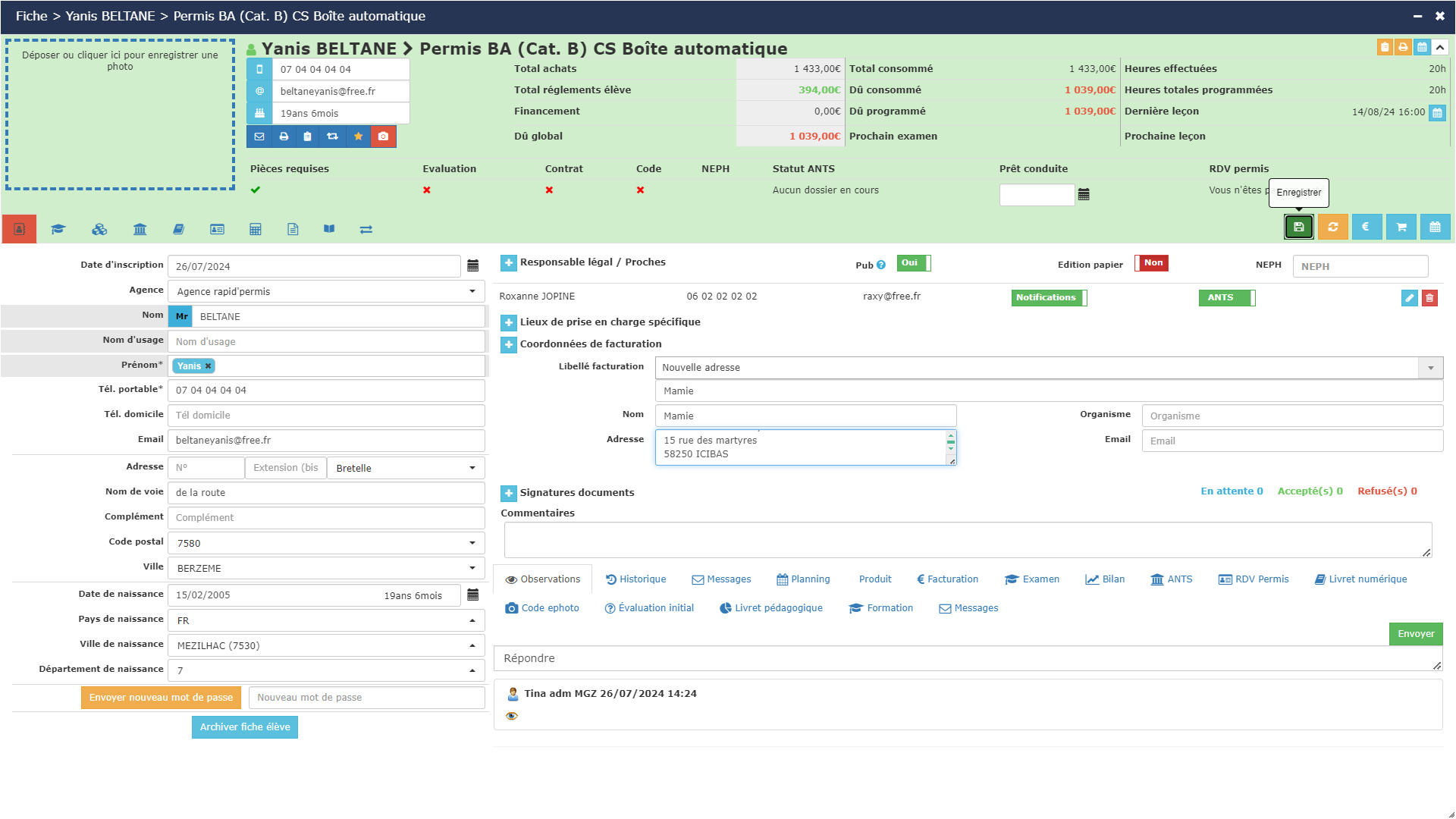Image resolution: width=1456 pixels, height=819 pixels.
Task: Open the Libellé facturation dropdown
Action: [1049, 368]
